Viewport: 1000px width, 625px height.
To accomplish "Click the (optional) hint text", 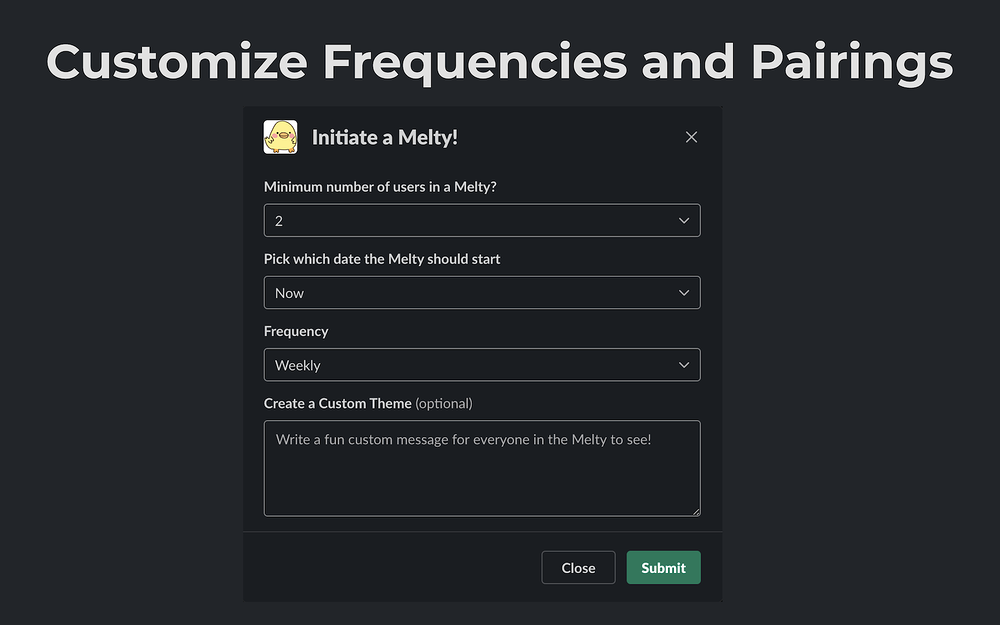I will point(444,403).
